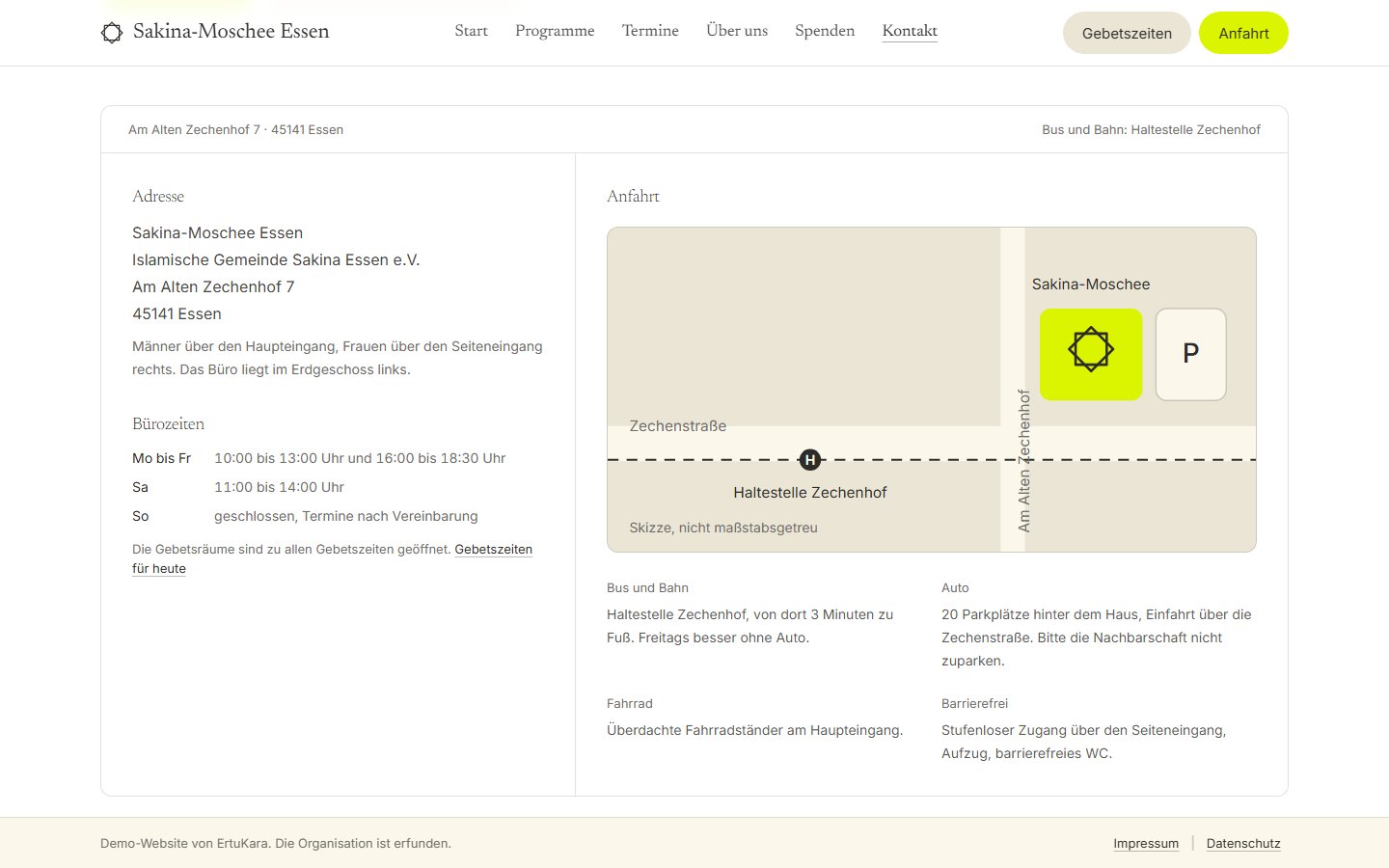Click the 'Adresse' section heading
The image size is (1389, 868).
pos(158,197)
